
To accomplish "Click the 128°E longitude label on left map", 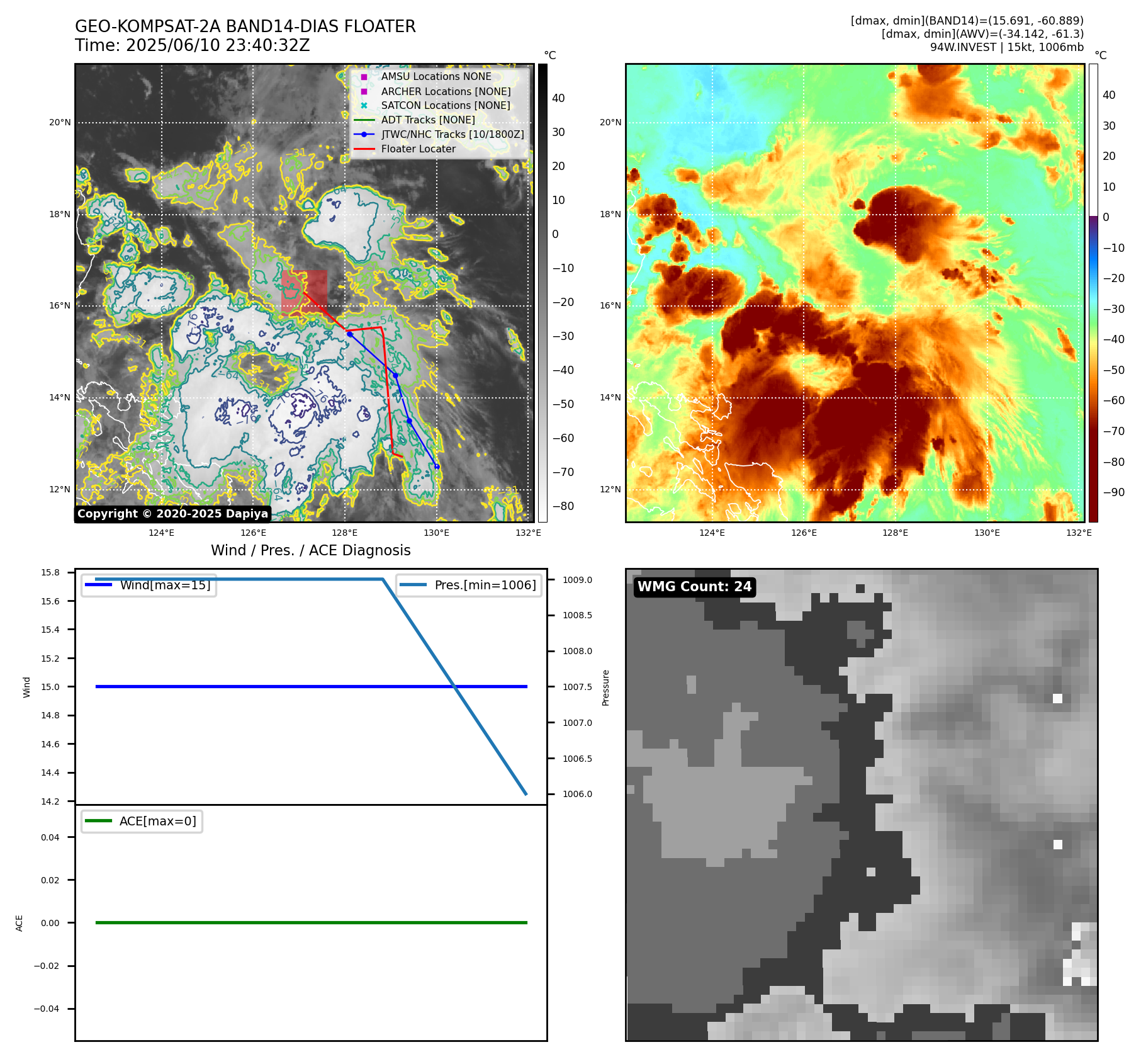I will 345,533.
